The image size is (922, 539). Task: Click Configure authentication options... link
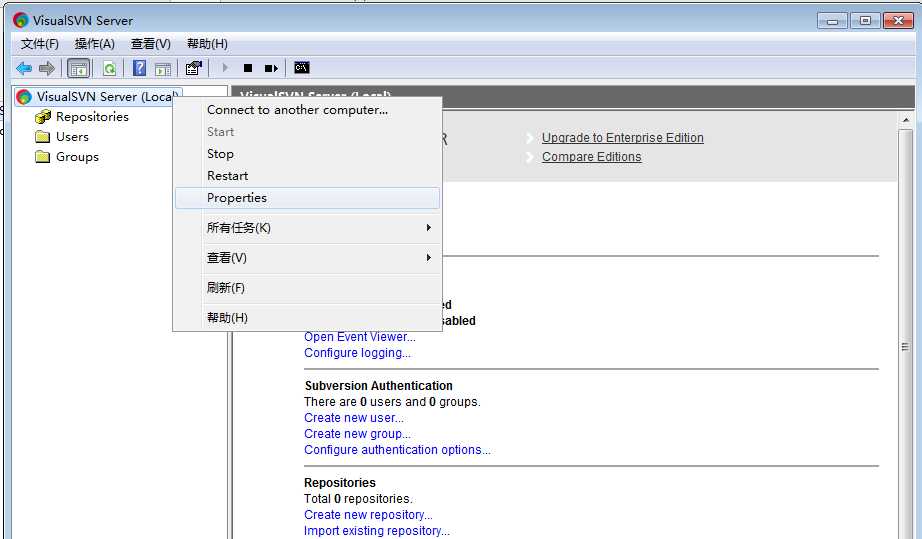(397, 450)
